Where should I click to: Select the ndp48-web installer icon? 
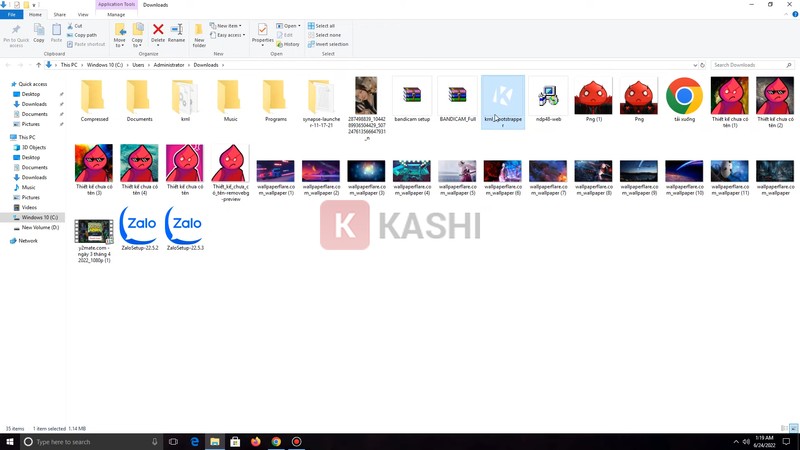pyautogui.click(x=548, y=96)
